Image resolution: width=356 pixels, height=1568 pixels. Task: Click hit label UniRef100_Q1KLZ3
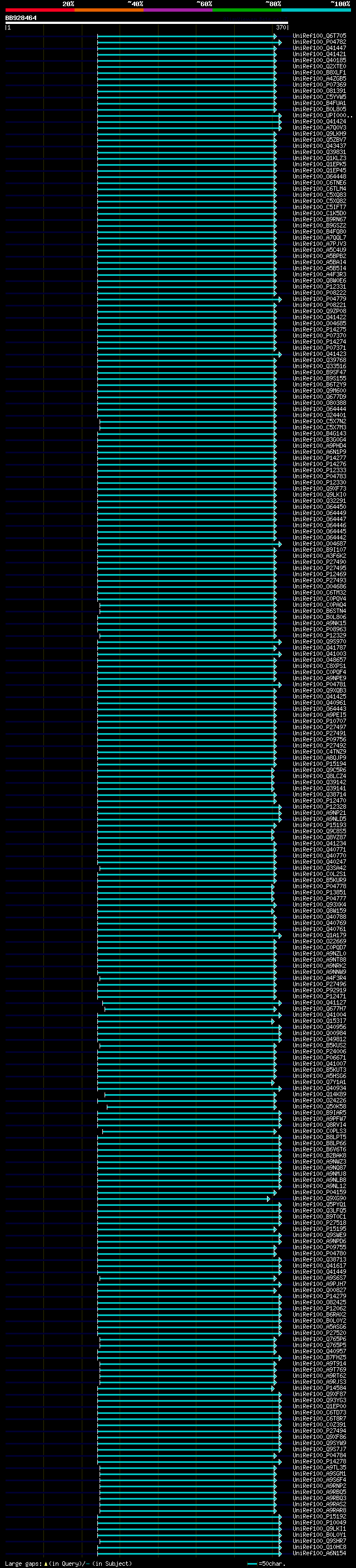click(319, 159)
